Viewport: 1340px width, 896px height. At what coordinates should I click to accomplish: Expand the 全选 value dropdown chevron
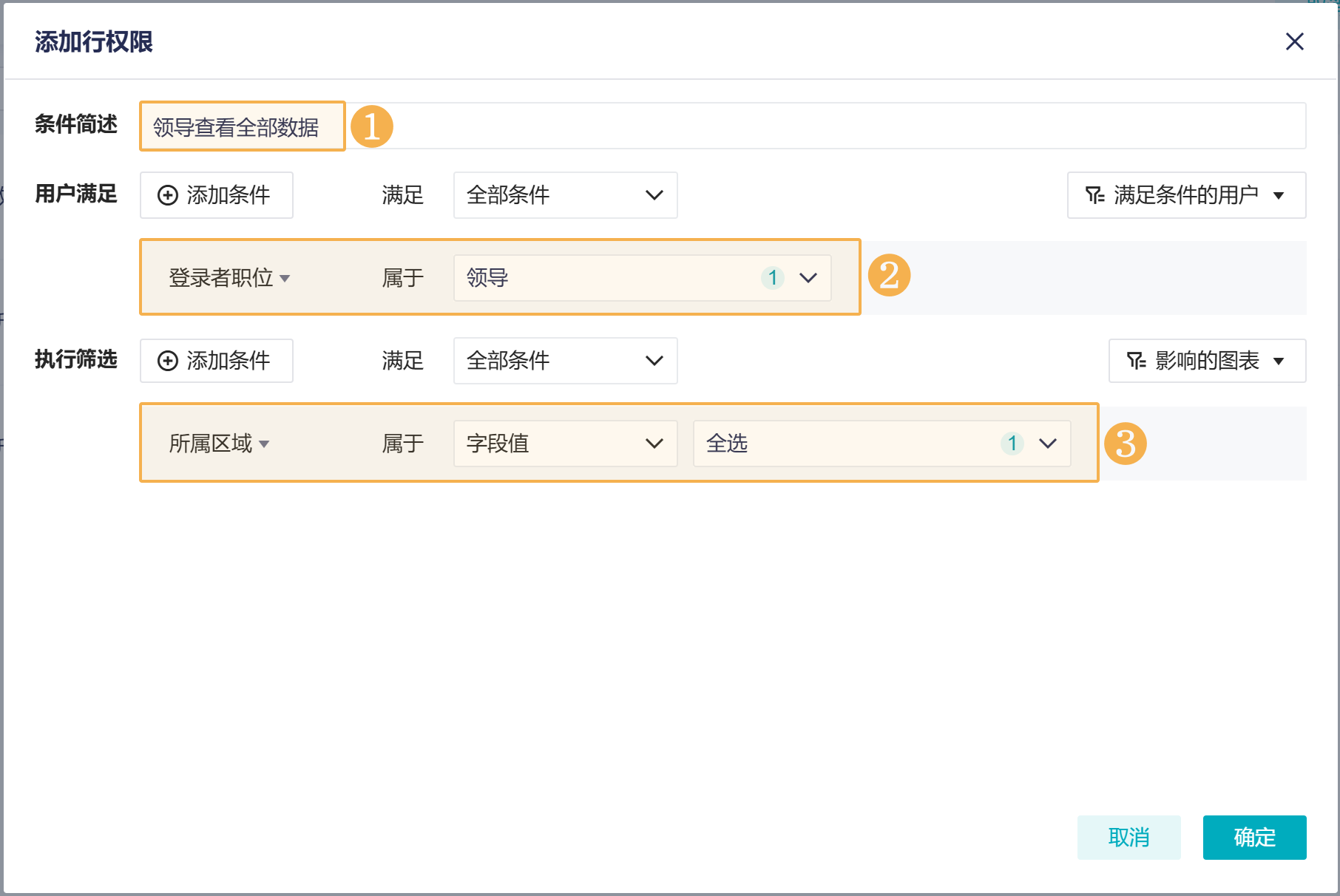click(x=1048, y=444)
